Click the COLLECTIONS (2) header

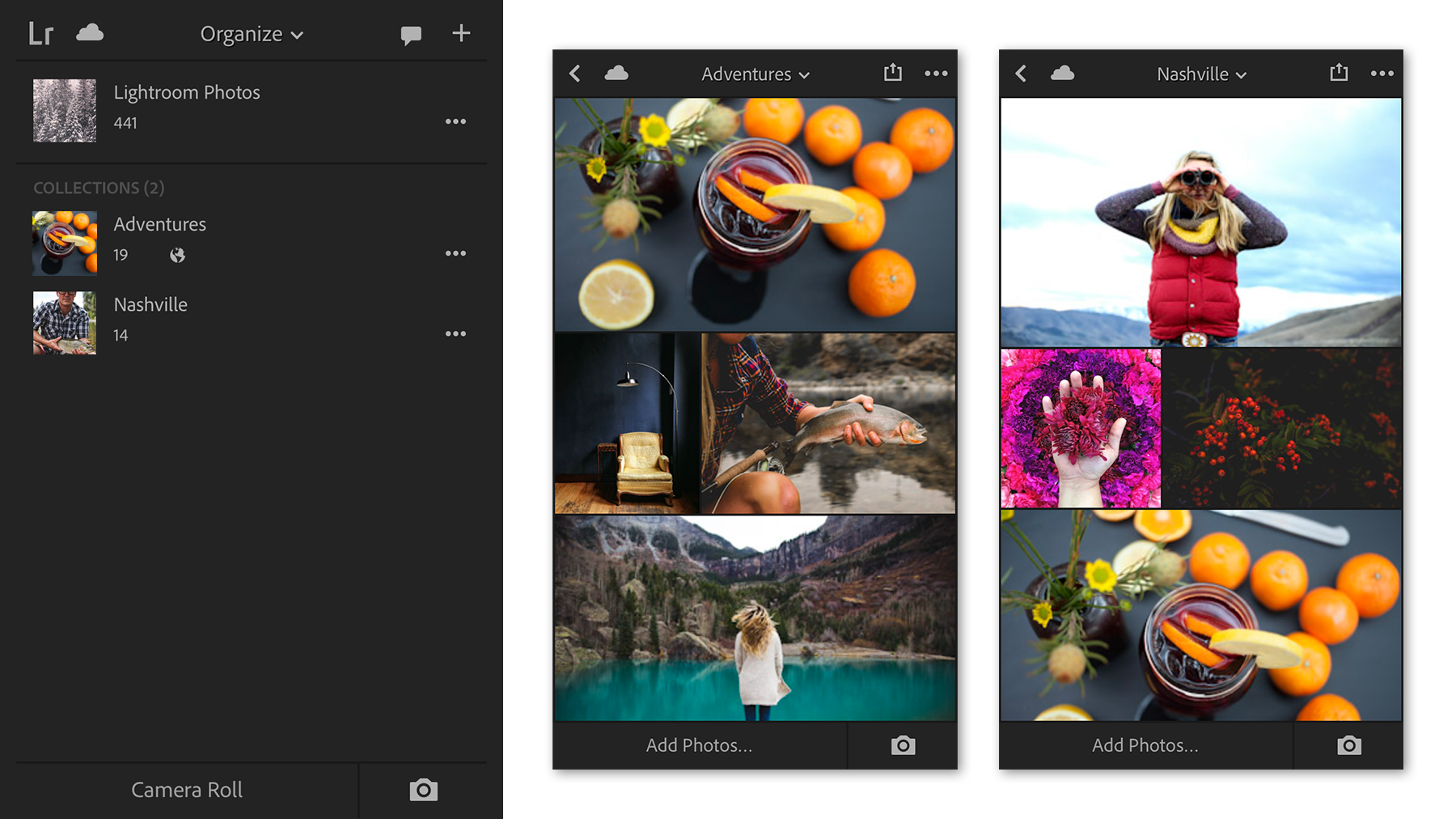pyautogui.click(x=99, y=188)
